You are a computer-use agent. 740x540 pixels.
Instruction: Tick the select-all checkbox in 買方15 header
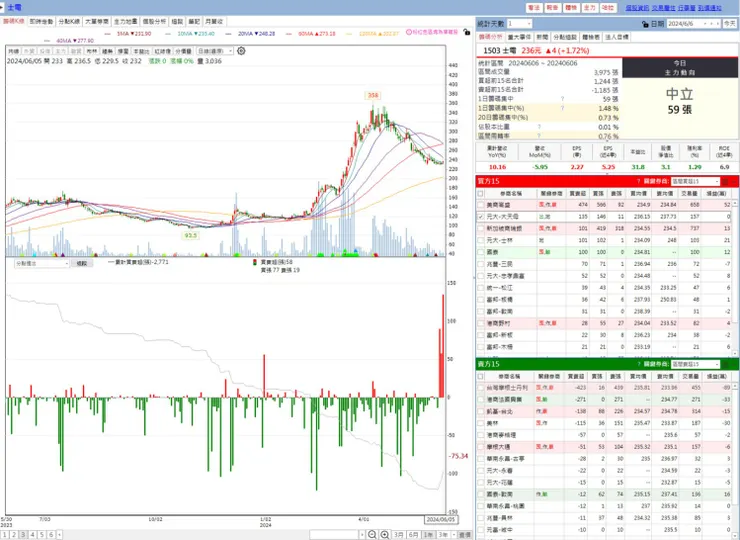(480, 194)
